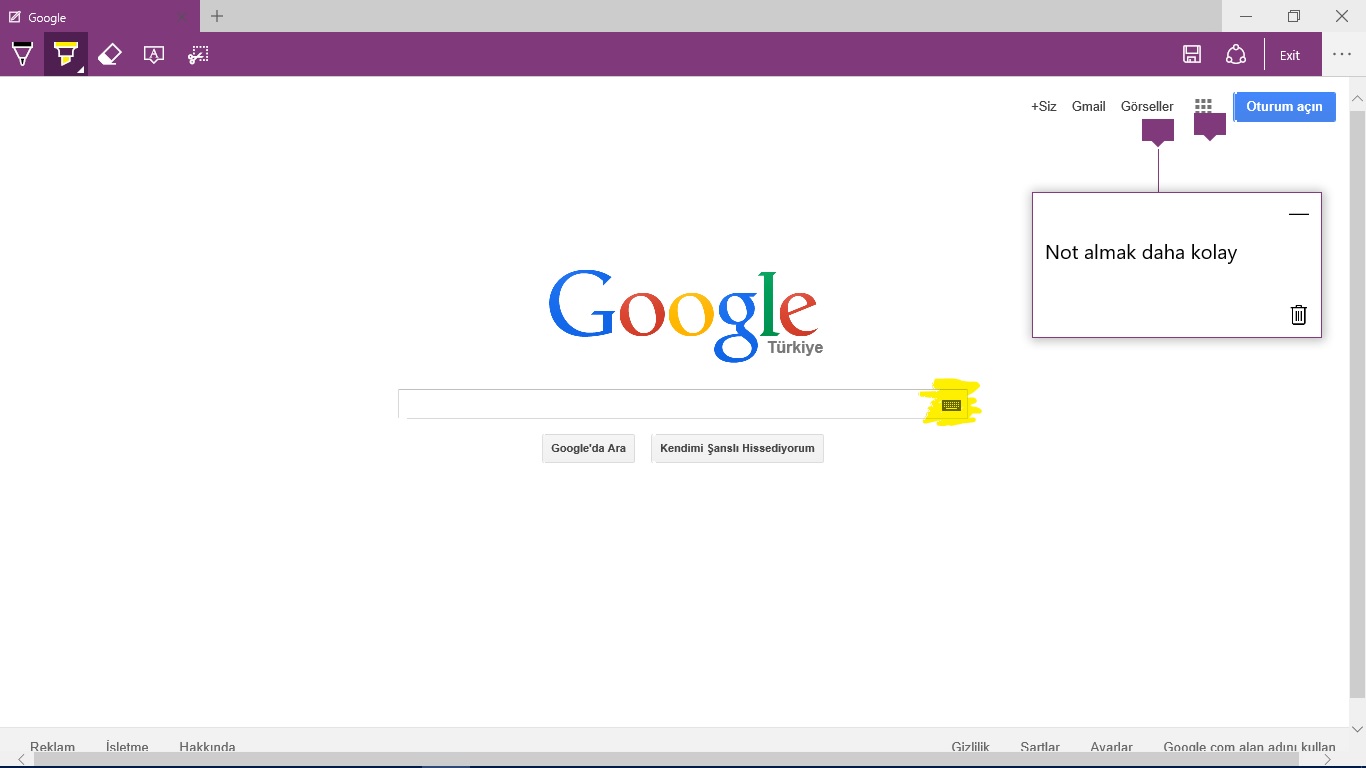Screen dimensions: 1366x768
Task: Save the web note with floppy icon
Action: [1192, 55]
